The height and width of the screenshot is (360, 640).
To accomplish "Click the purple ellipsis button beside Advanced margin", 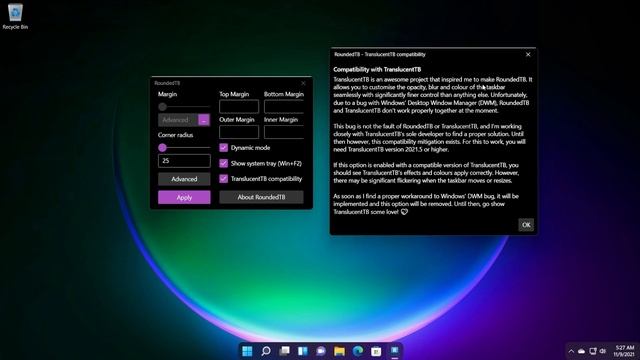I will tap(204, 120).
